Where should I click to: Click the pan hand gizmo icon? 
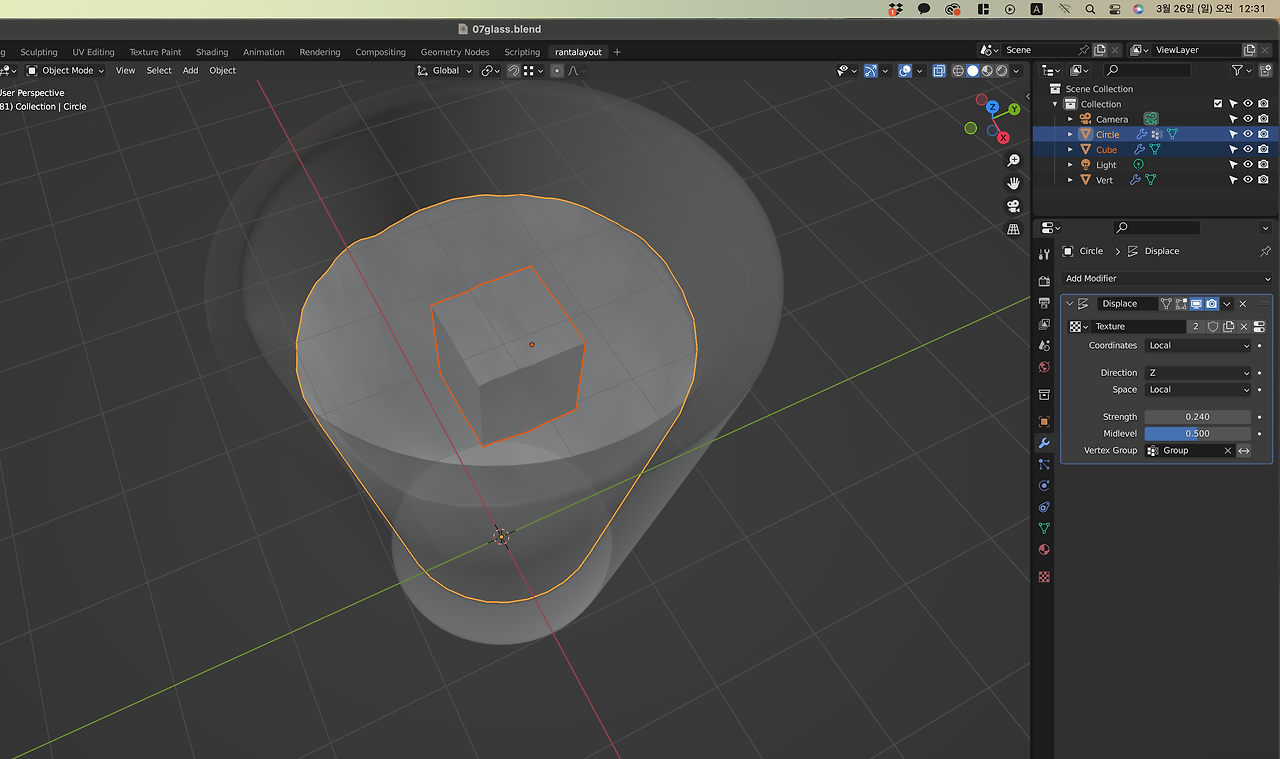click(1013, 183)
